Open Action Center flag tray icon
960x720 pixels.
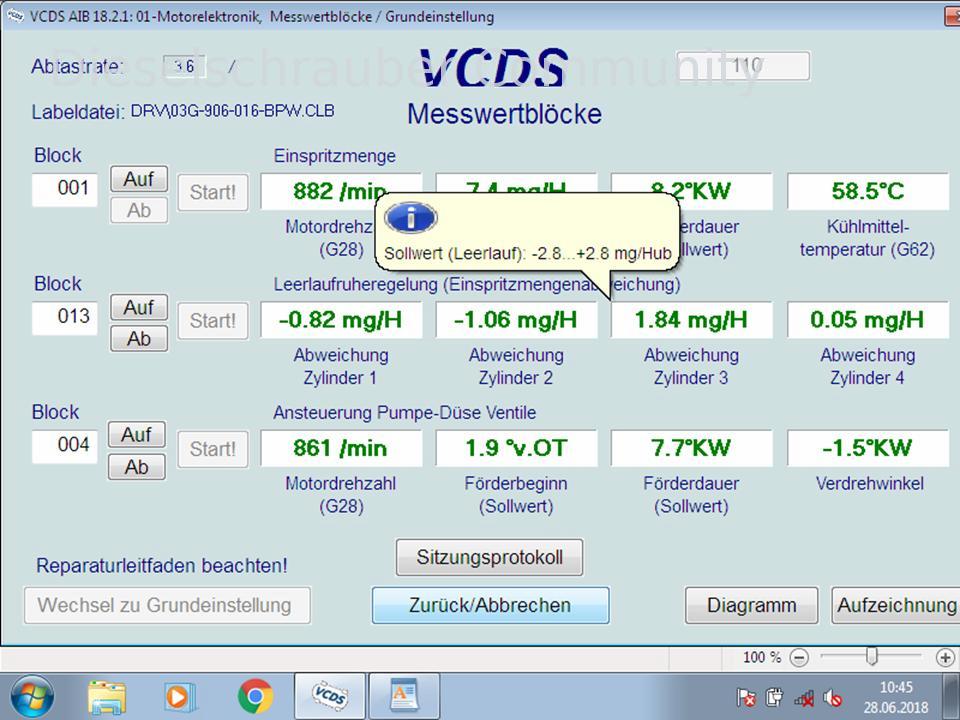(x=746, y=697)
